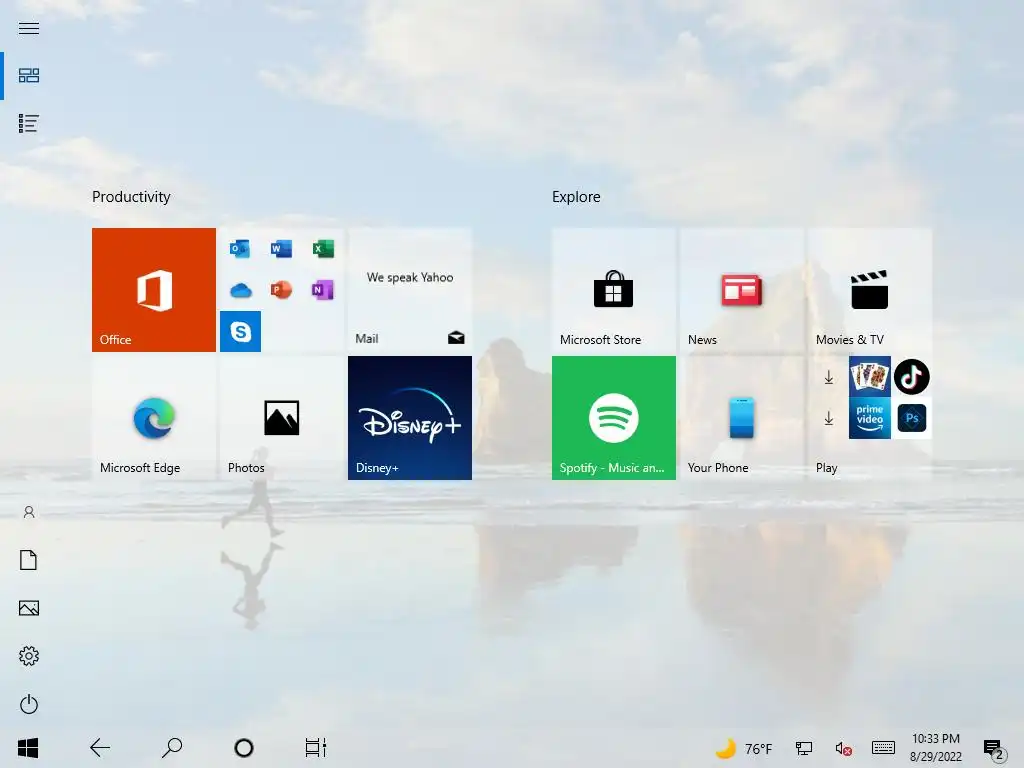Open OneNote small tile
The width and height of the screenshot is (1024, 768).
click(323, 289)
